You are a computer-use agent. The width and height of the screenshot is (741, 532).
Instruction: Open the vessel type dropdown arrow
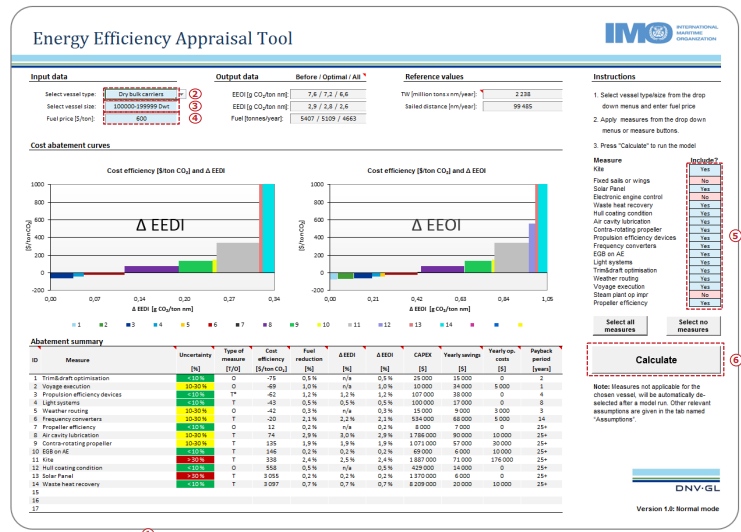tap(177, 93)
